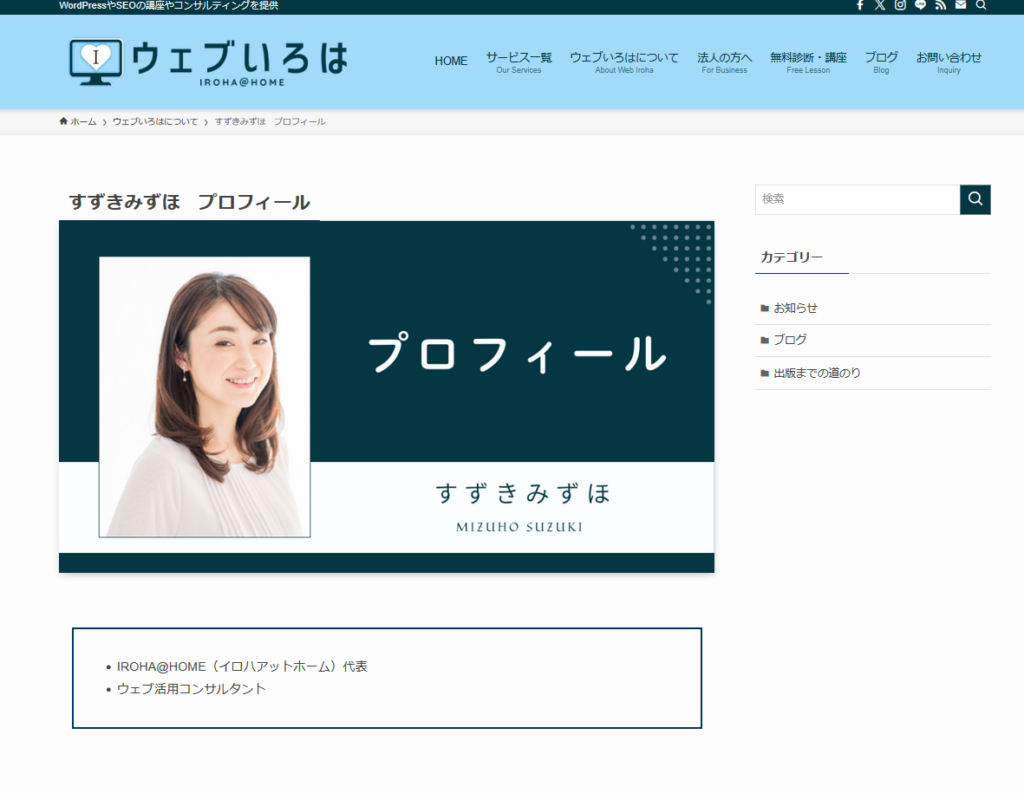Open the 無料診断・講座 menu item
This screenshot has width=1024, height=793.
click(806, 62)
